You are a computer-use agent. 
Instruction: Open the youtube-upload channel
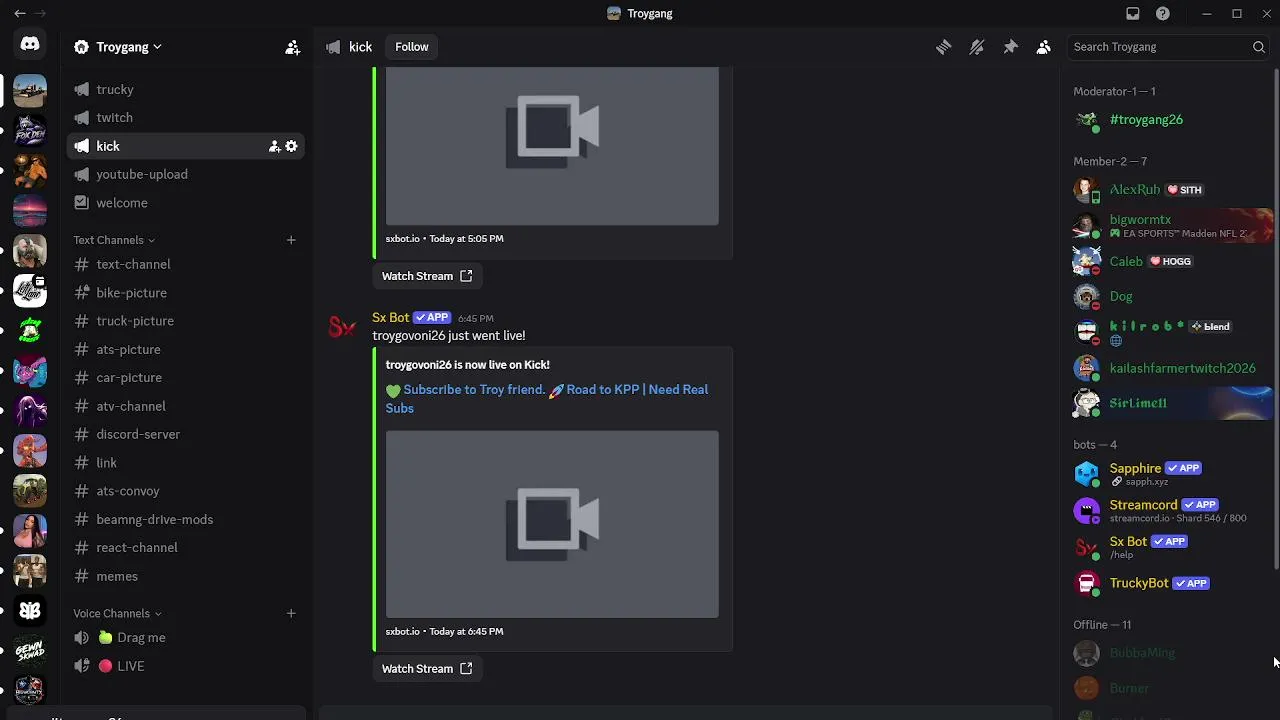point(186,174)
